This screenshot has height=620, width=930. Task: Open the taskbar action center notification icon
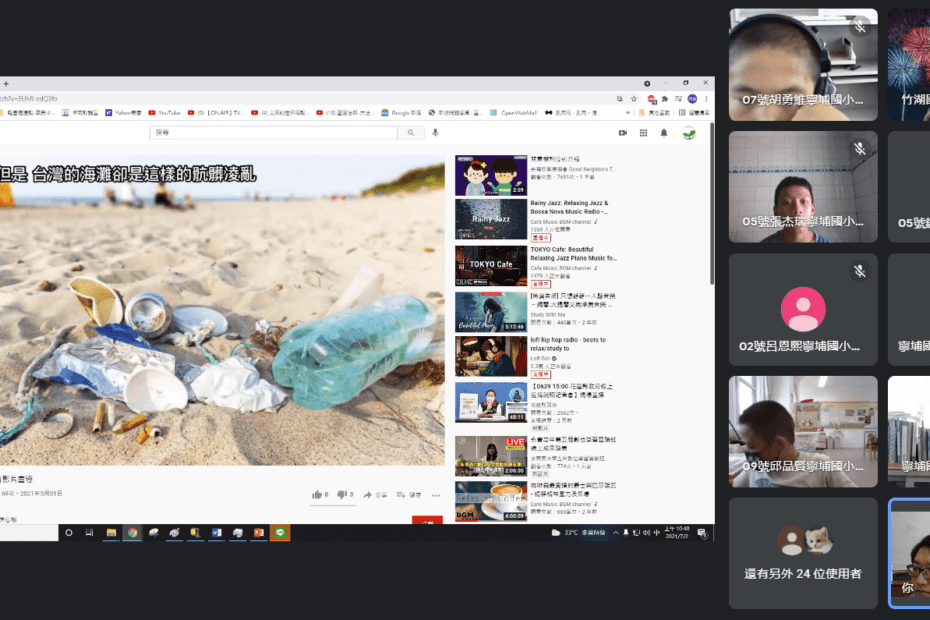tap(702, 533)
